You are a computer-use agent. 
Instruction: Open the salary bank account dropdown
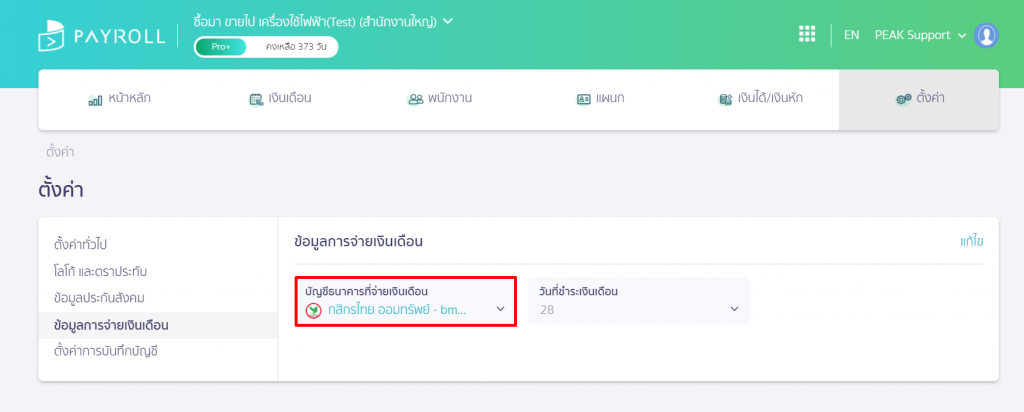(x=406, y=301)
